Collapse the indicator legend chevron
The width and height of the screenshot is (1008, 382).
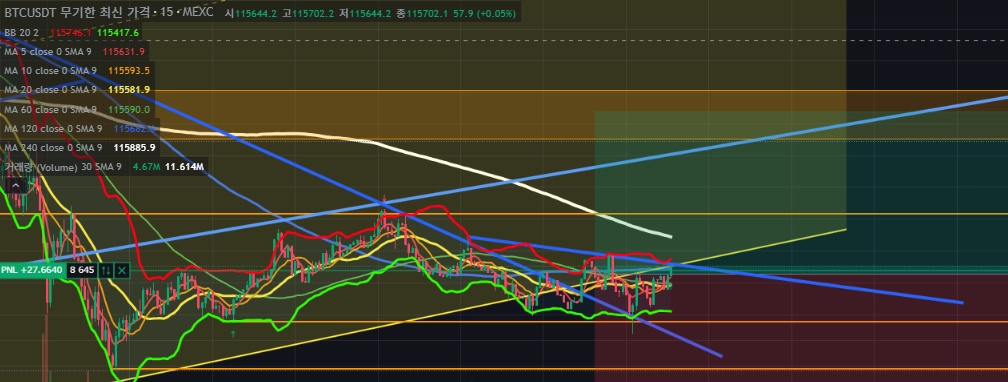pos(15,186)
